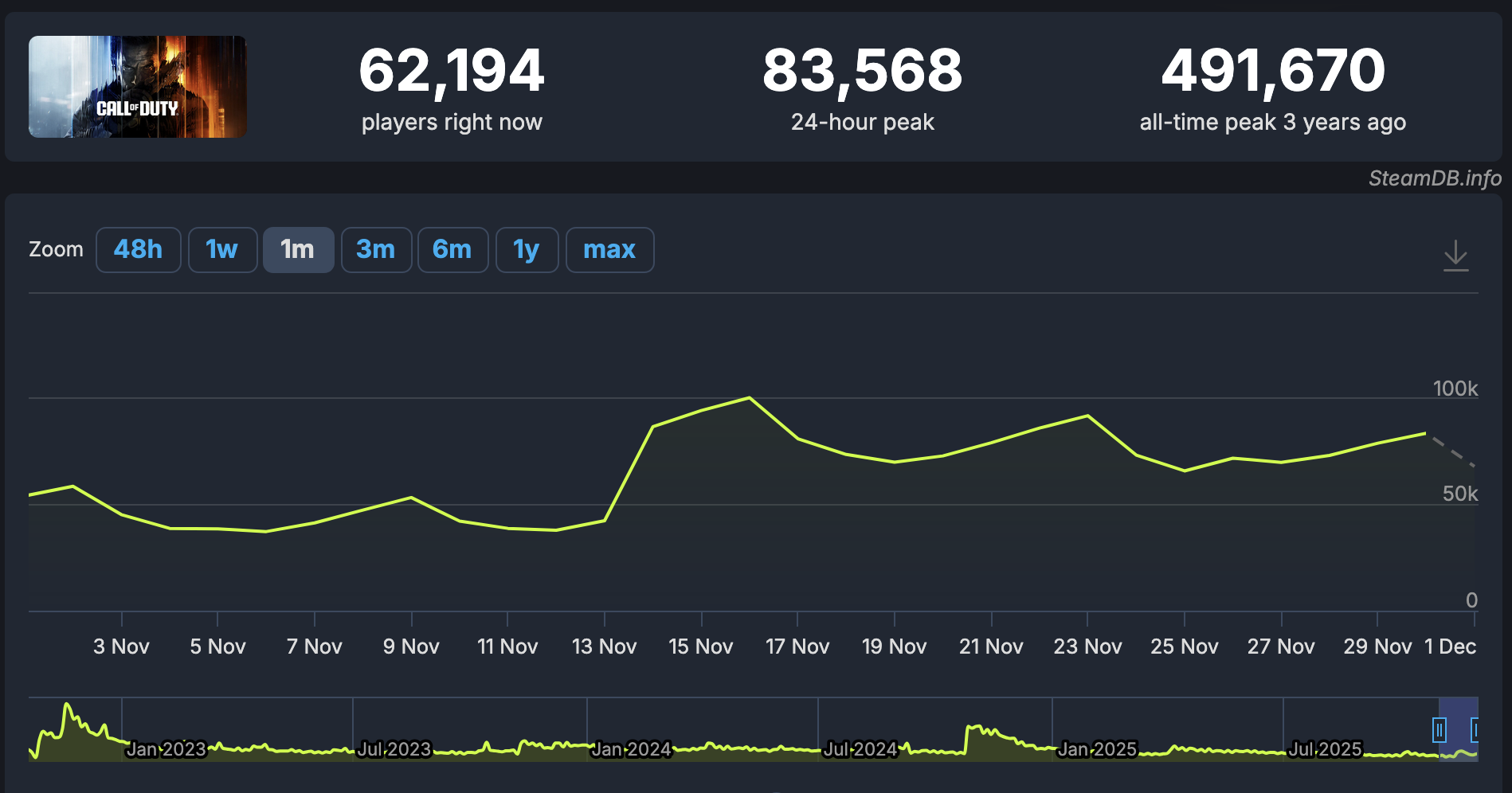Screen dimensions: 1512x793
Task: Click the right navigator range handle
Action: coord(1475,729)
